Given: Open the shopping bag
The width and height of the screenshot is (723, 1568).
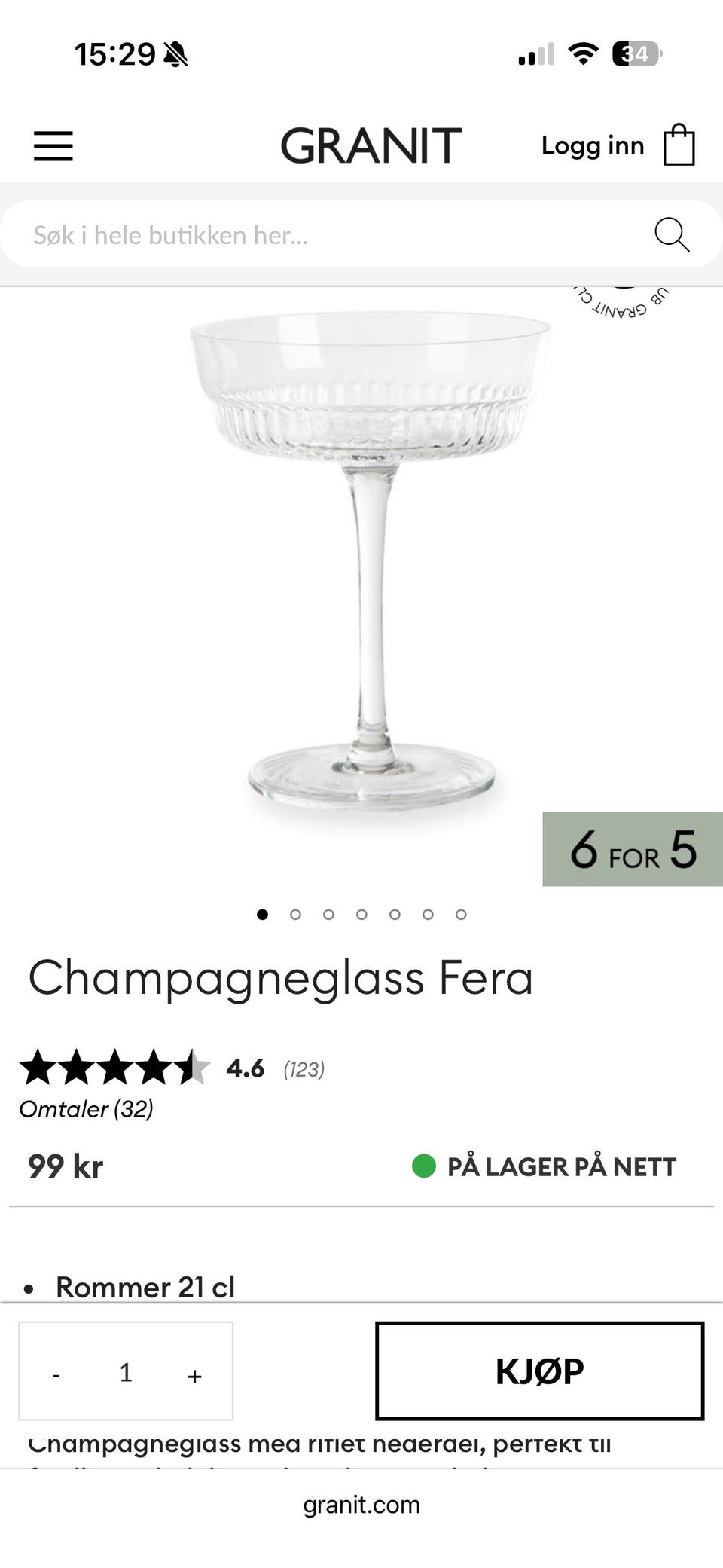Looking at the screenshot, I should [679, 145].
